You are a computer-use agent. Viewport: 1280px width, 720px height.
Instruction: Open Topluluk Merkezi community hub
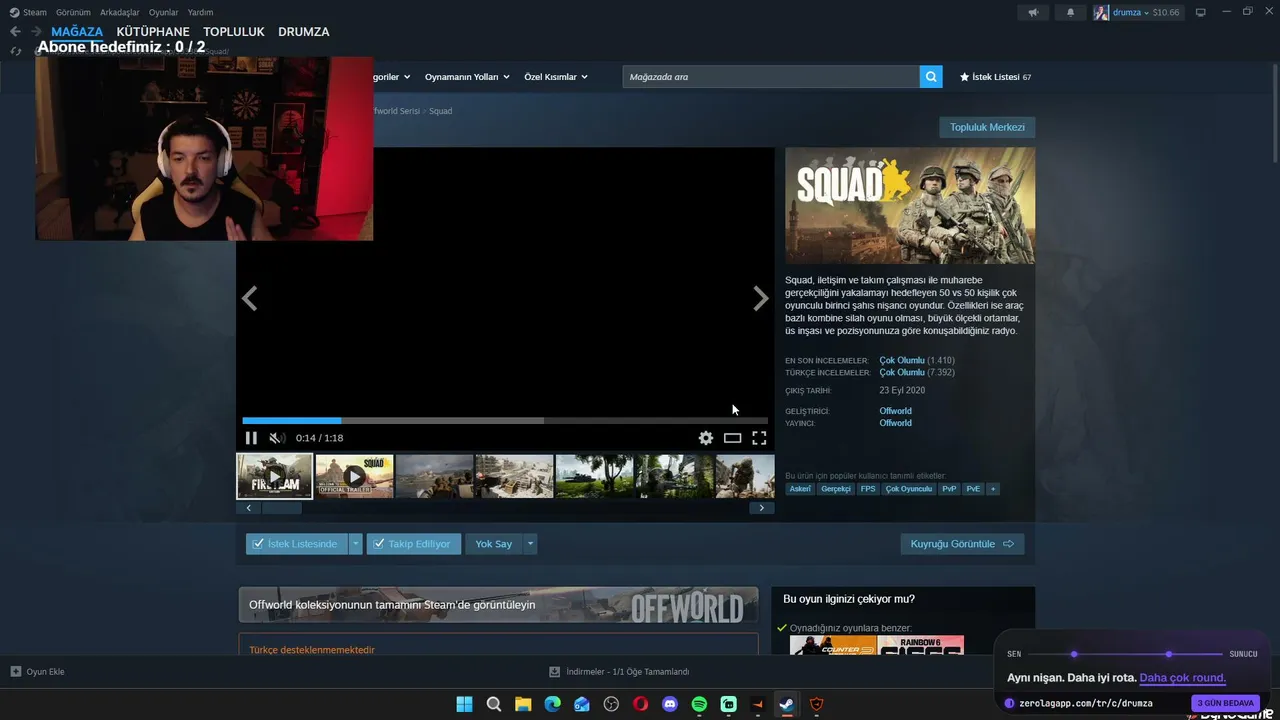click(987, 127)
